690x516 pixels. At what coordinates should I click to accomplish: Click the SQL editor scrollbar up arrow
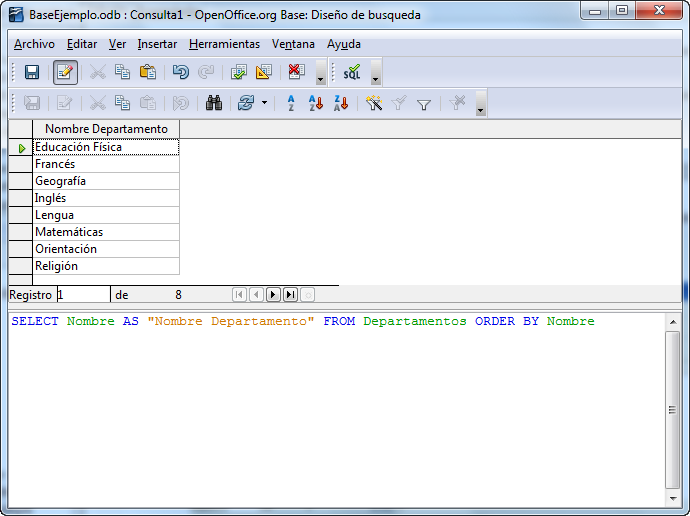tap(673, 322)
